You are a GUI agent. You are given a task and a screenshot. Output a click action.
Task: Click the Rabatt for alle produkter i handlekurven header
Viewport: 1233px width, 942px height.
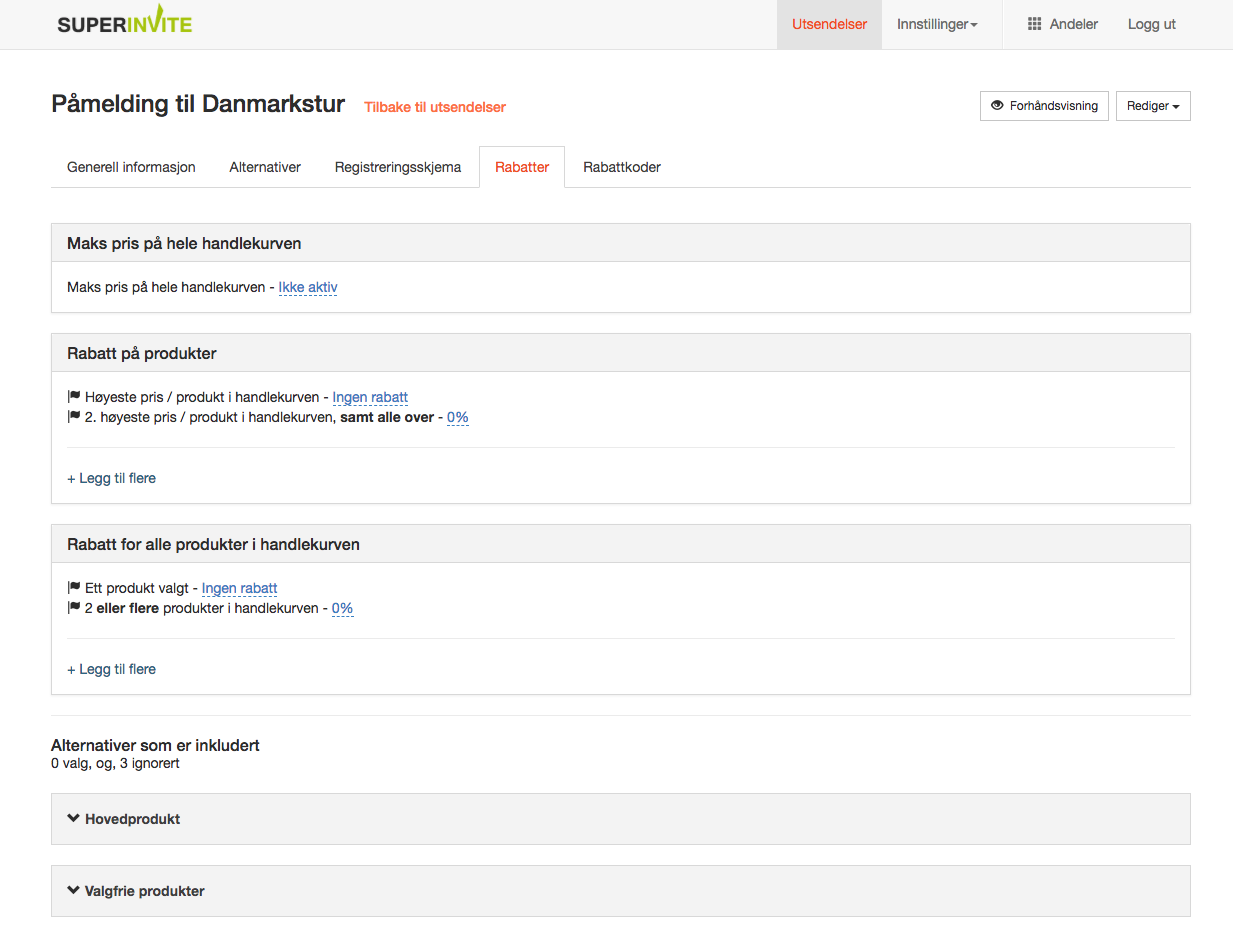coord(620,544)
